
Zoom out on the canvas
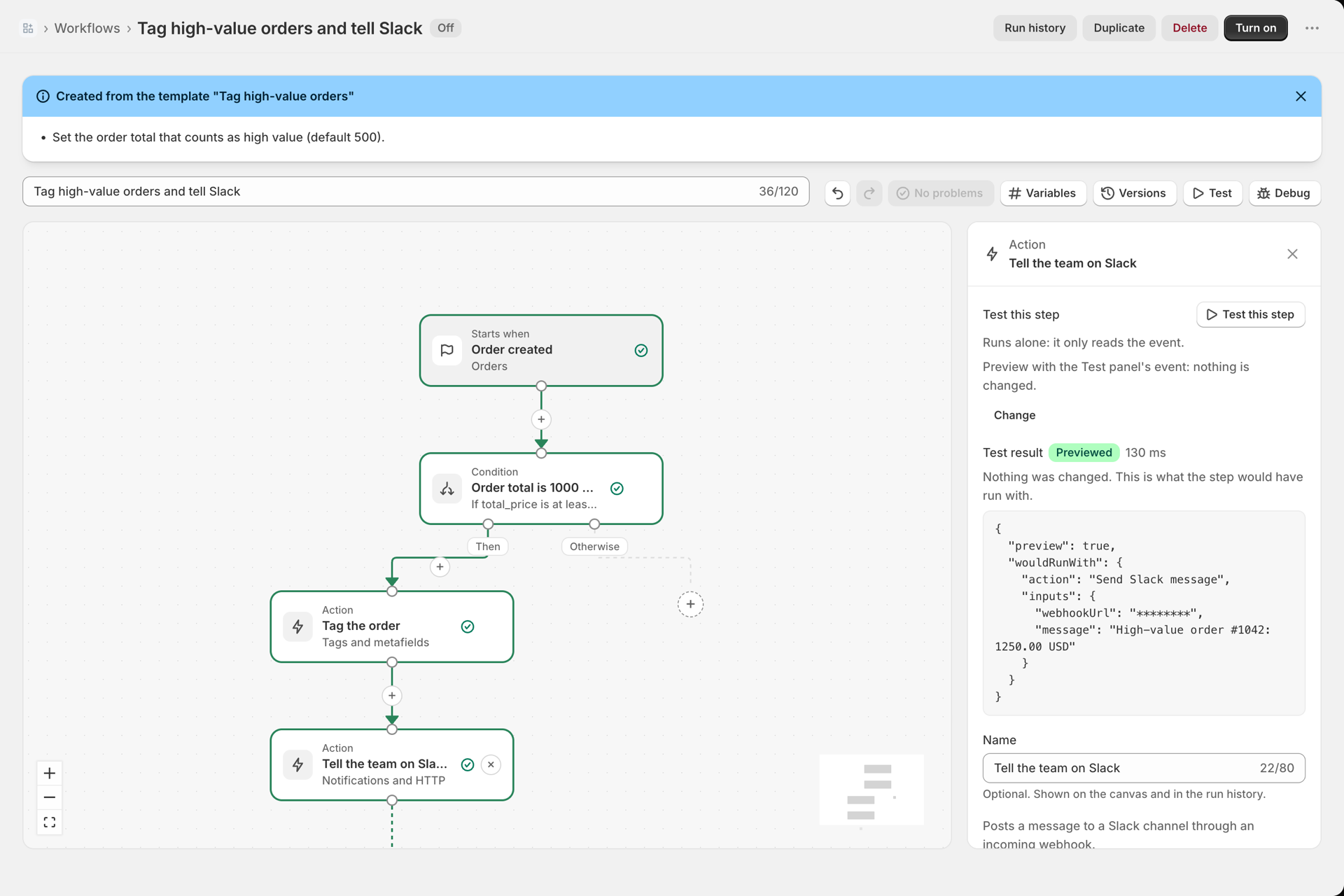[x=49, y=797]
